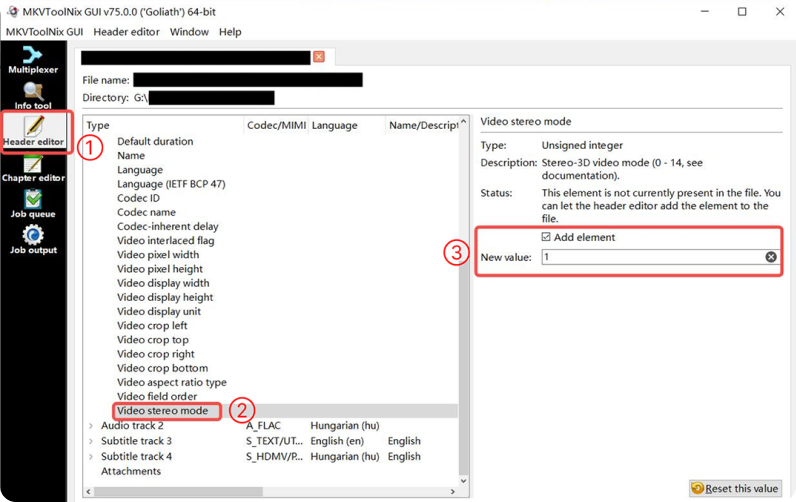
Task: Open the Job output view
Action: 33,240
